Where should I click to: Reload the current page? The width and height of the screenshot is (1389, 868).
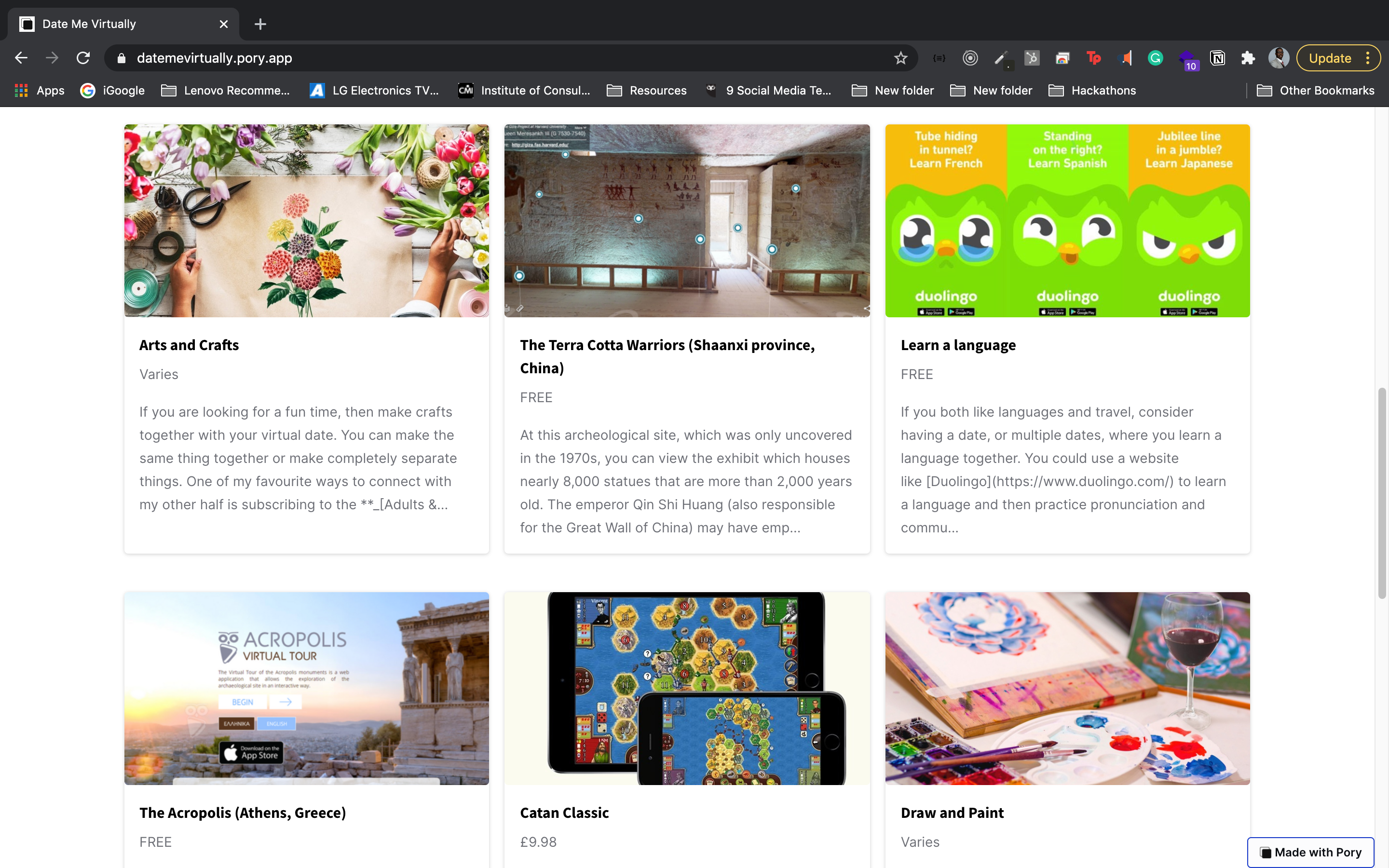(x=83, y=58)
